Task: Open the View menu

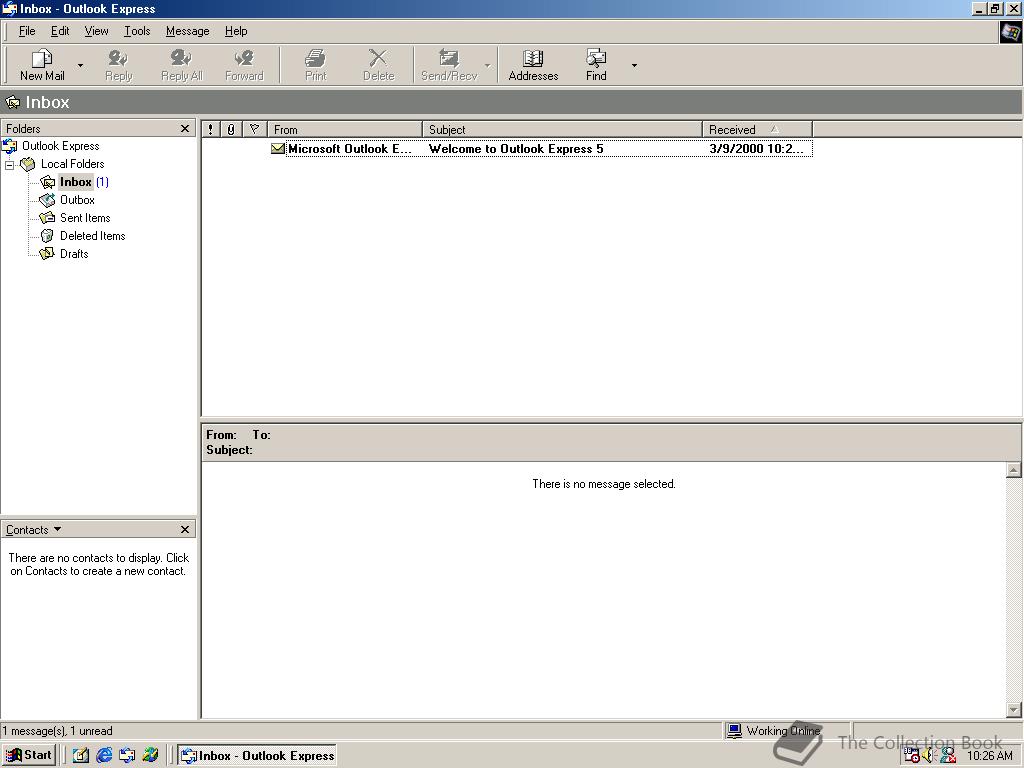Action: click(x=96, y=31)
